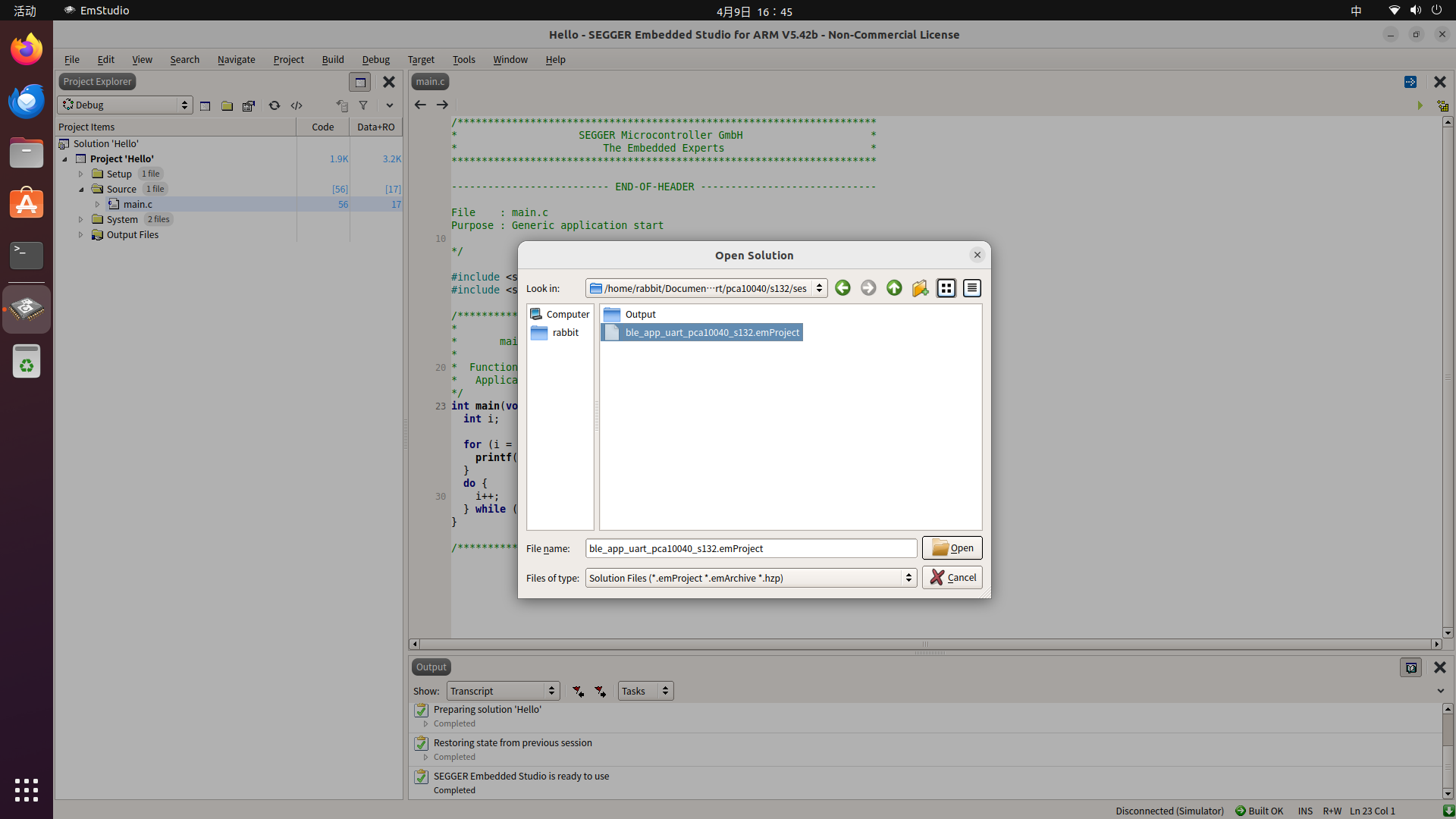
Task: Open the Build menu
Action: click(x=332, y=59)
